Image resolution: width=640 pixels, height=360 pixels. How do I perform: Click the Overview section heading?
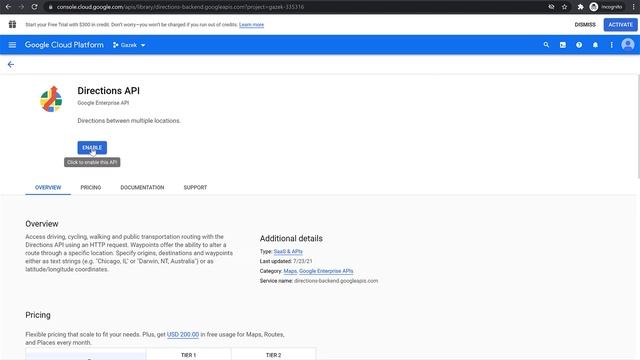point(42,224)
